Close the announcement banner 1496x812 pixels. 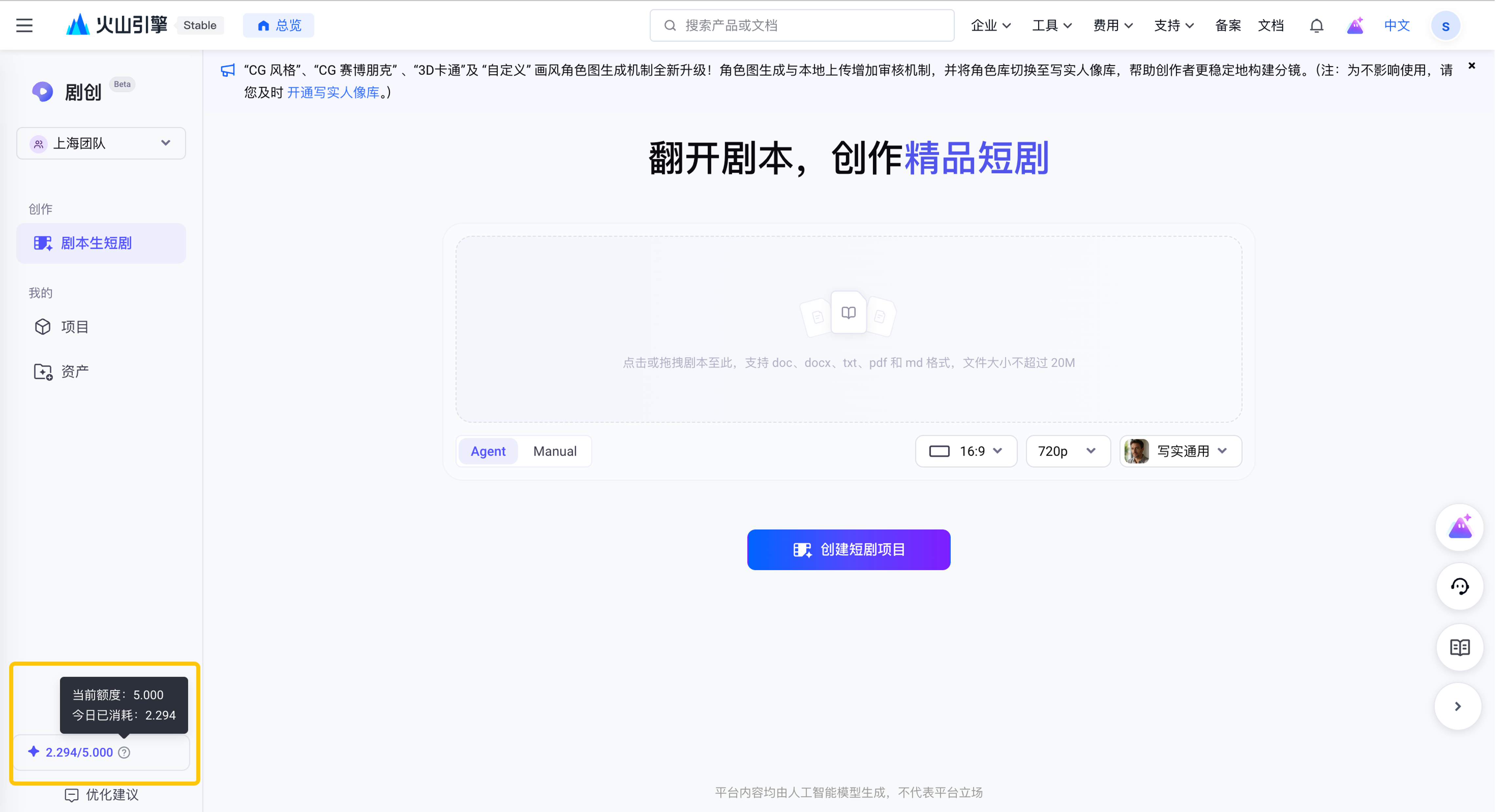tap(1472, 66)
